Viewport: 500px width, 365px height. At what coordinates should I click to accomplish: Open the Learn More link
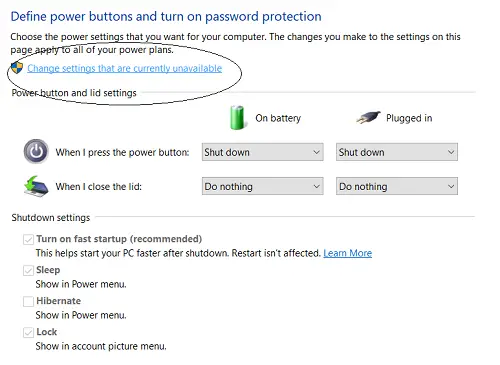[348, 253]
